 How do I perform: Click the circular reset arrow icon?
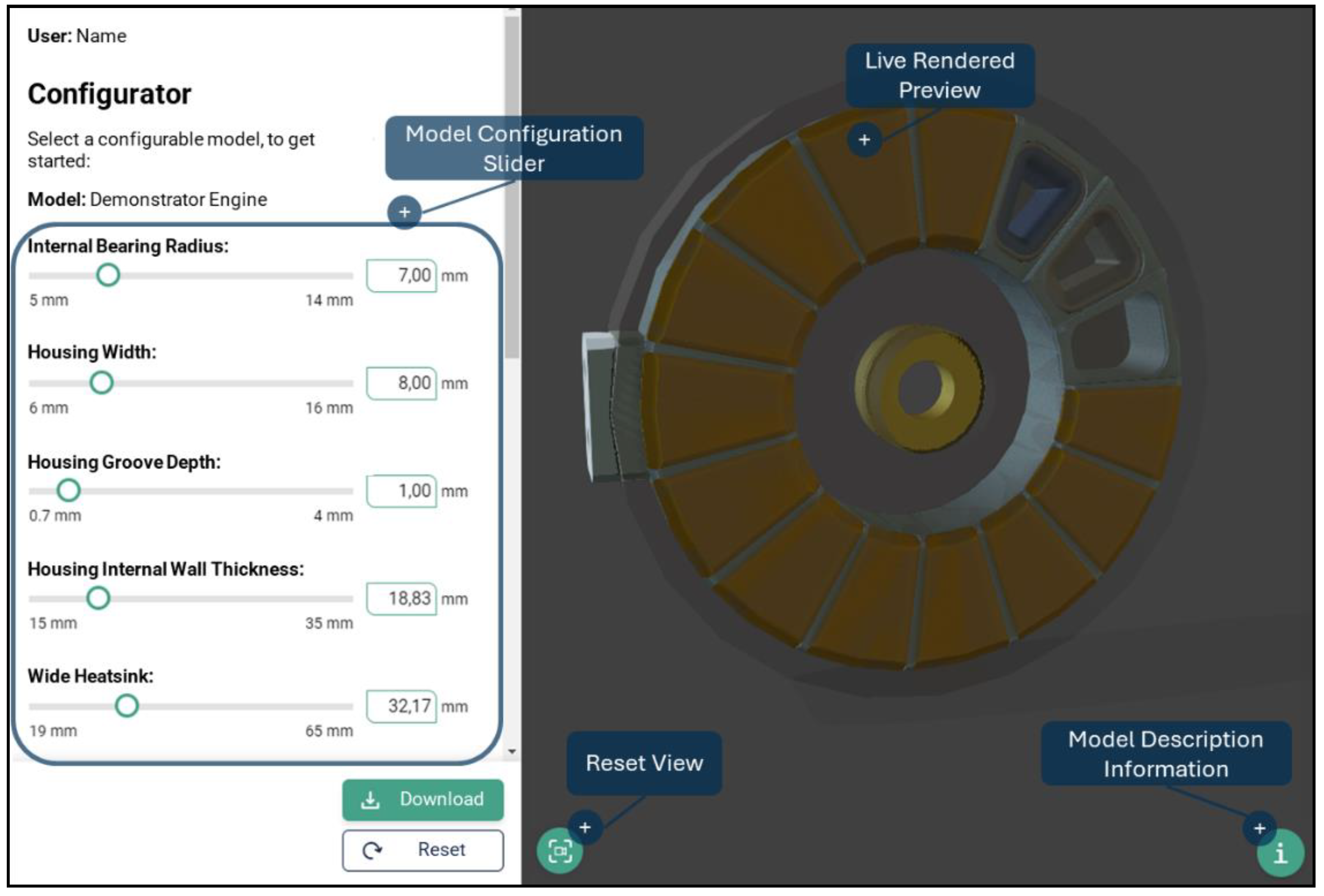[x=372, y=850]
